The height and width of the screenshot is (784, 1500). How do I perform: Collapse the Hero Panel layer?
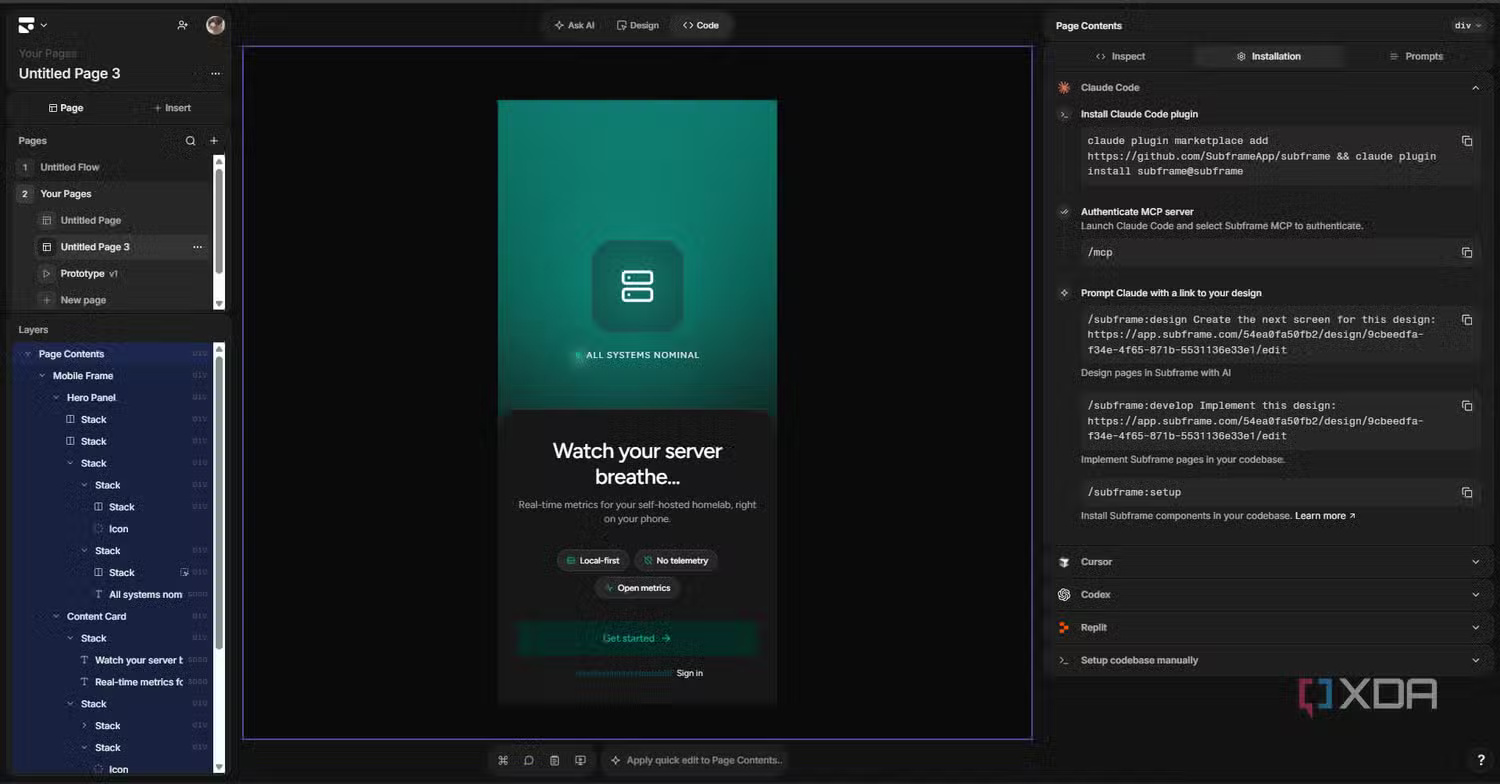pyautogui.click(x=56, y=398)
